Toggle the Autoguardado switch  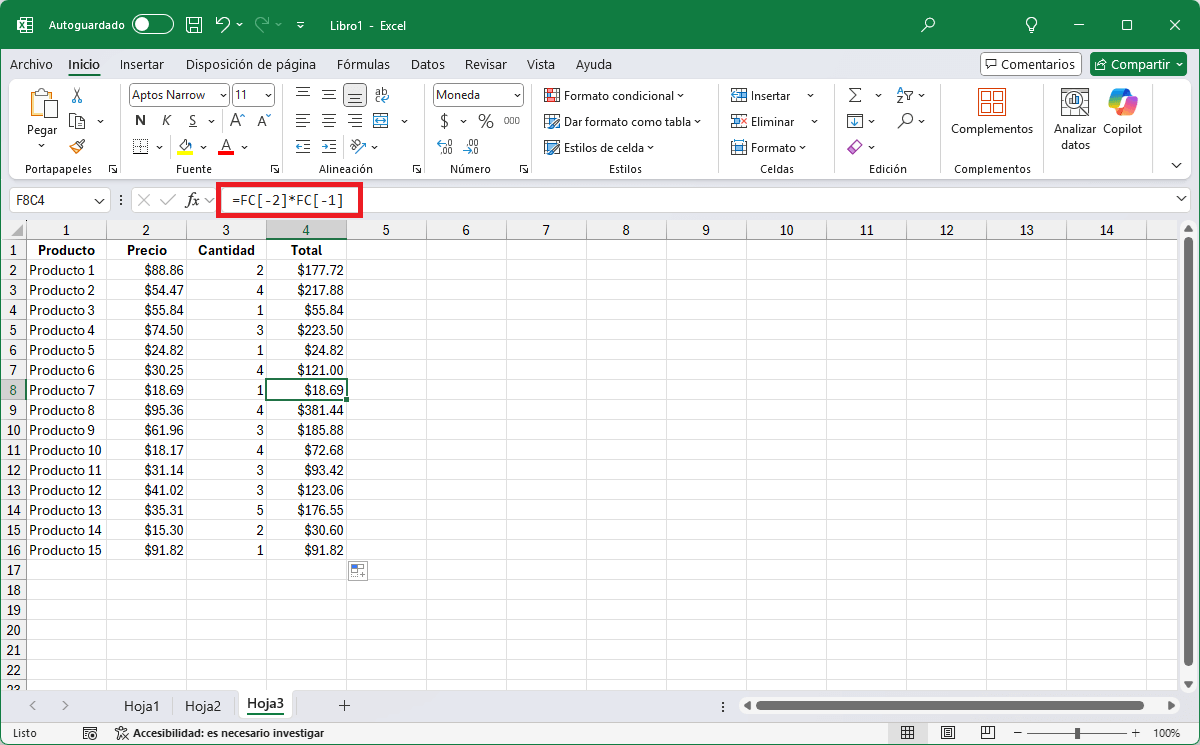coord(153,24)
